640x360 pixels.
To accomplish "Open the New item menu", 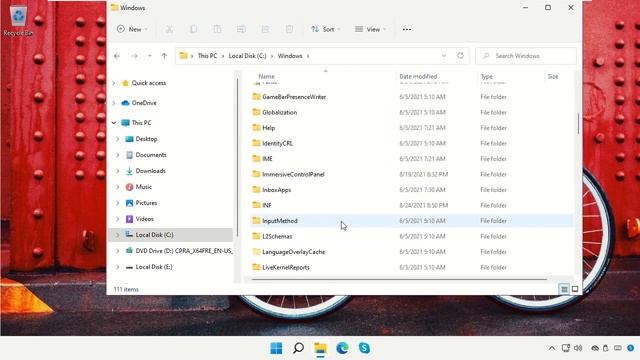I will point(132,29).
